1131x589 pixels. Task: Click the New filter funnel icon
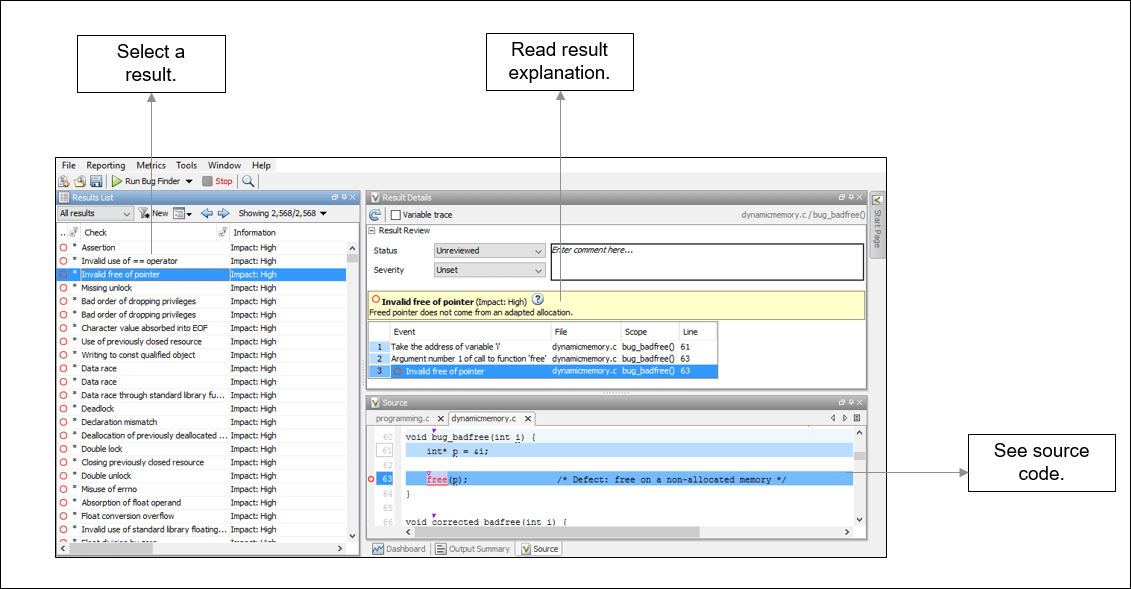click(x=144, y=213)
